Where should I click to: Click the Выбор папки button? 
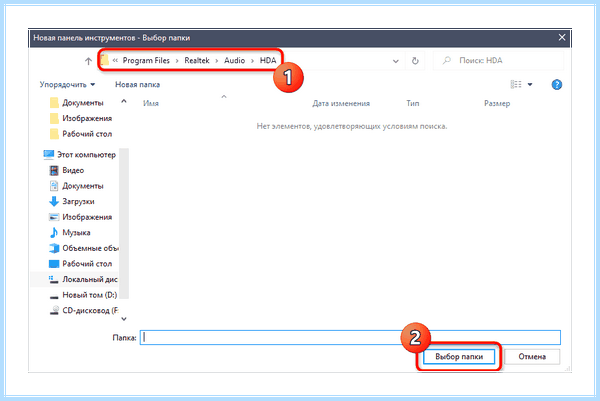[x=459, y=357]
